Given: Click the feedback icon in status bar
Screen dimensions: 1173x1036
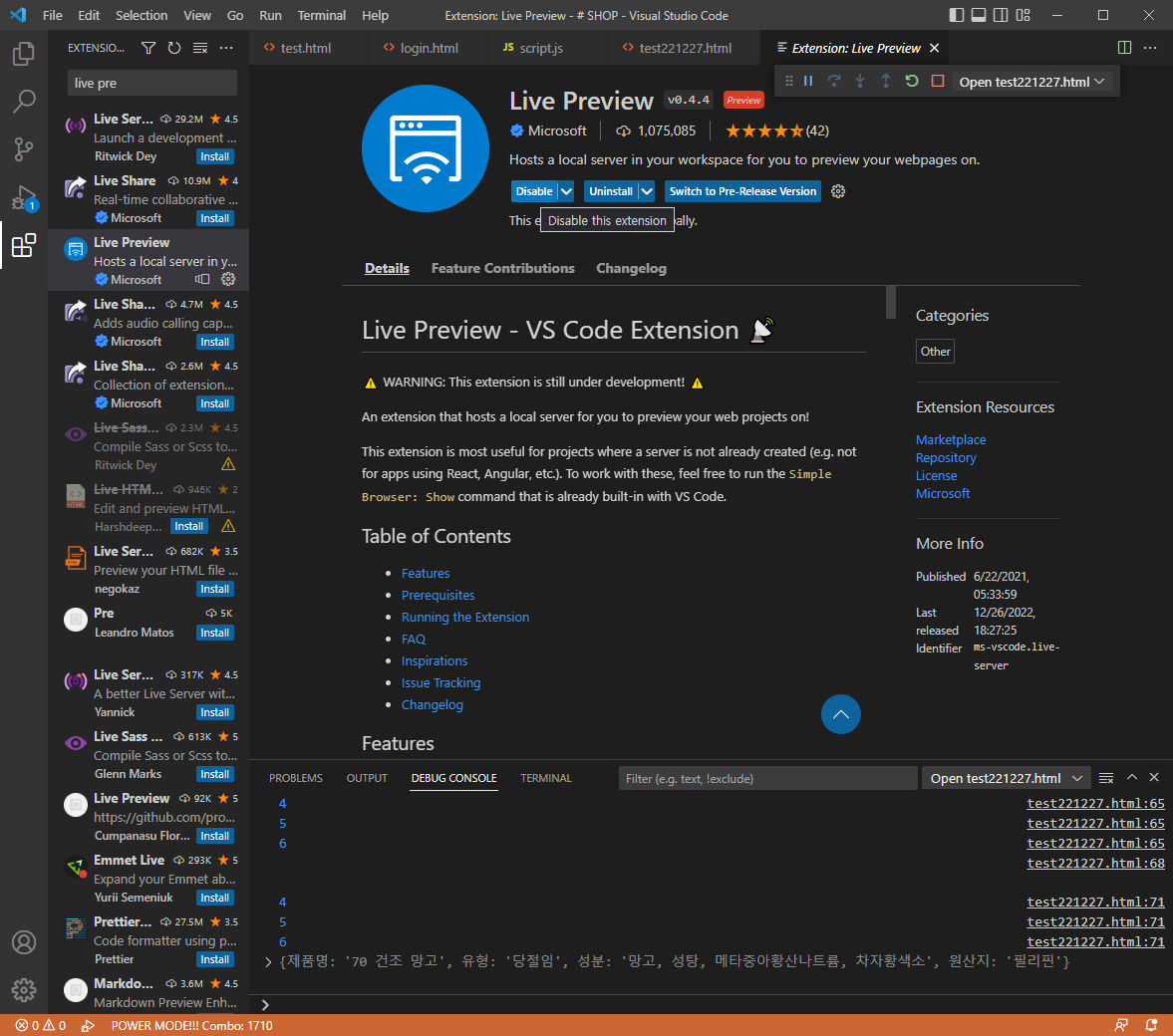Looking at the screenshot, I should pyautogui.click(x=1120, y=1025).
